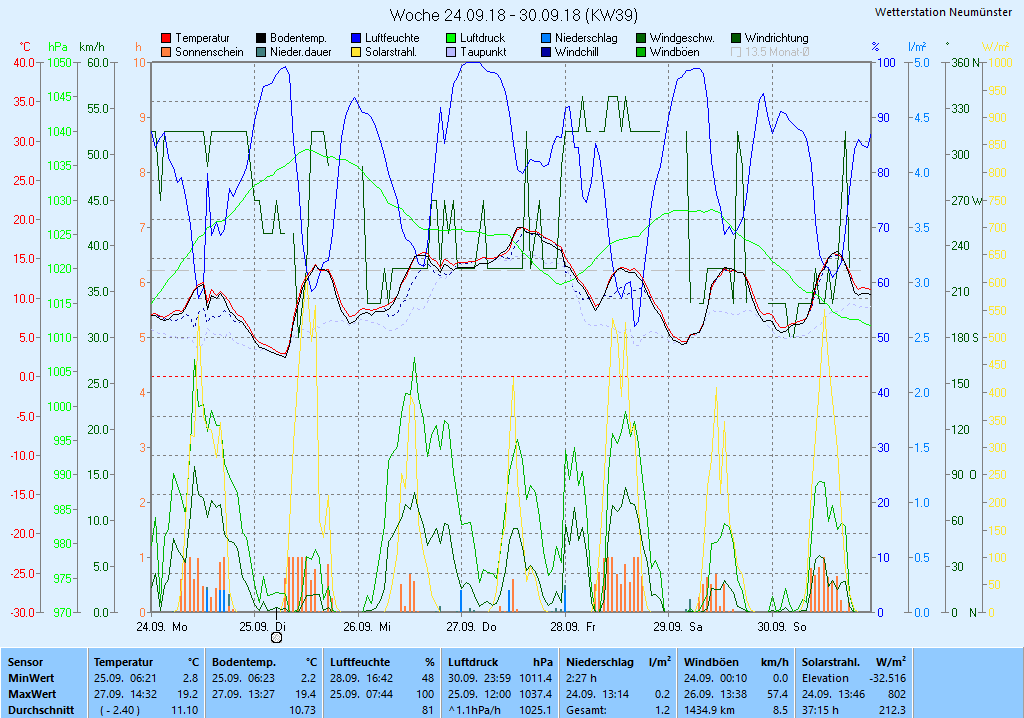Click the 'Windchill' legend label
Image resolution: width=1024 pixels, height=718 pixels.
[577, 52]
